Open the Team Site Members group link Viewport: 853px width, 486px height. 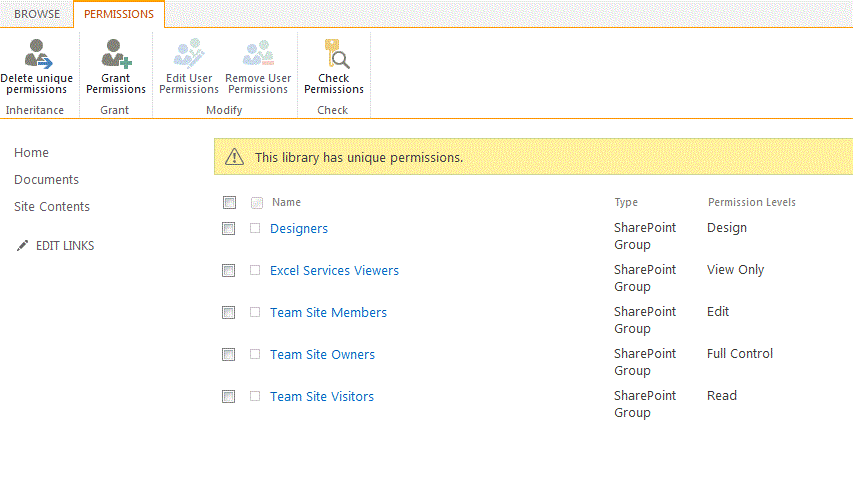[328, 312]
